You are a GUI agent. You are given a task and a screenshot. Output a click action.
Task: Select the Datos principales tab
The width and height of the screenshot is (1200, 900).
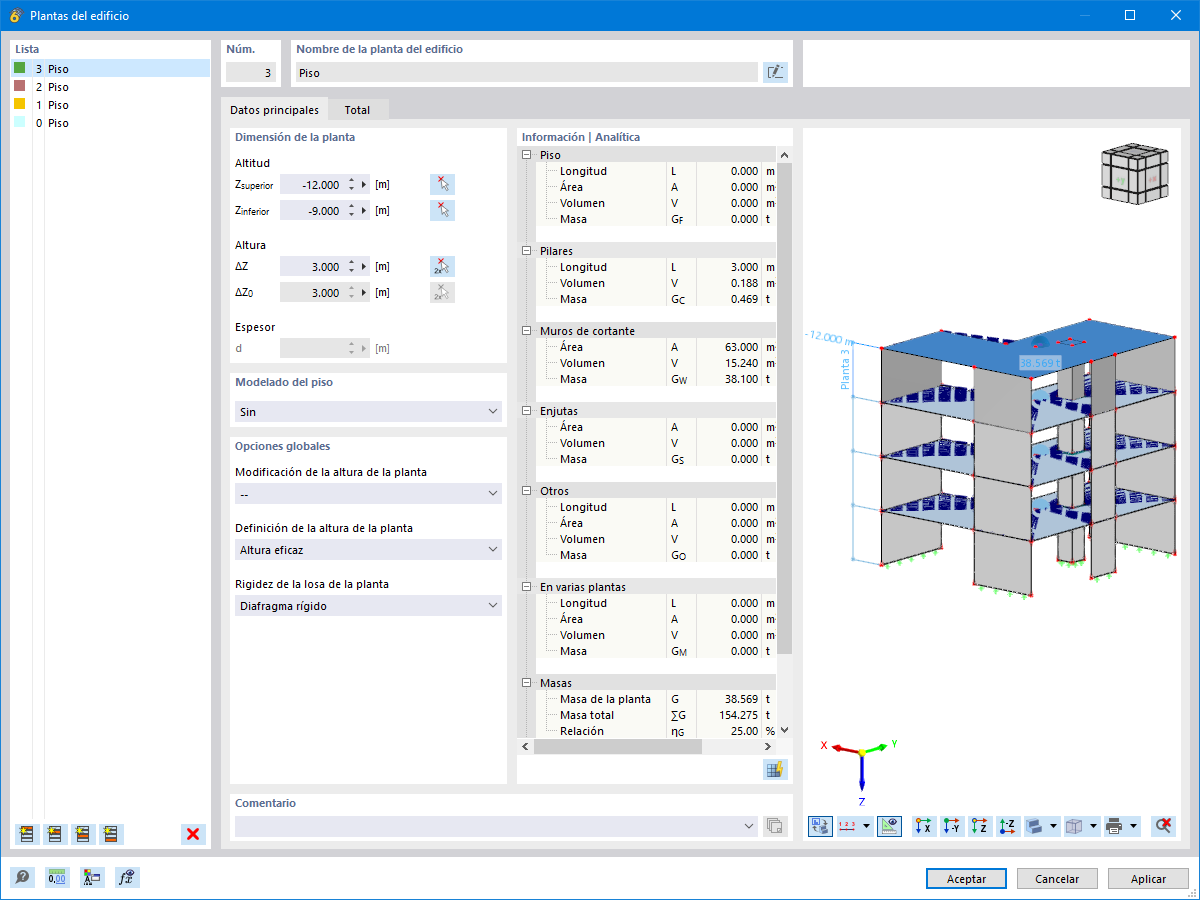click(x=274, y=110)
